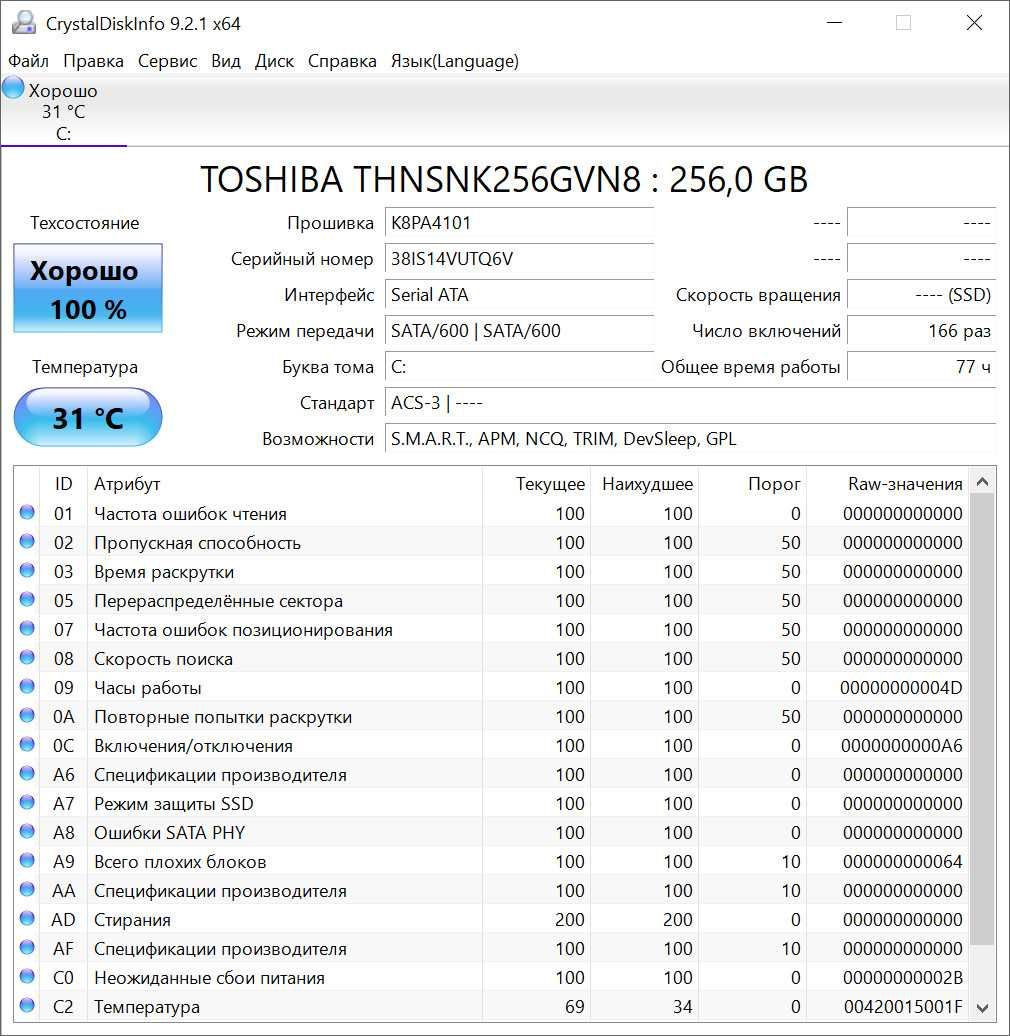Click status orb for attribute 01 row

(x=27, y=512)
